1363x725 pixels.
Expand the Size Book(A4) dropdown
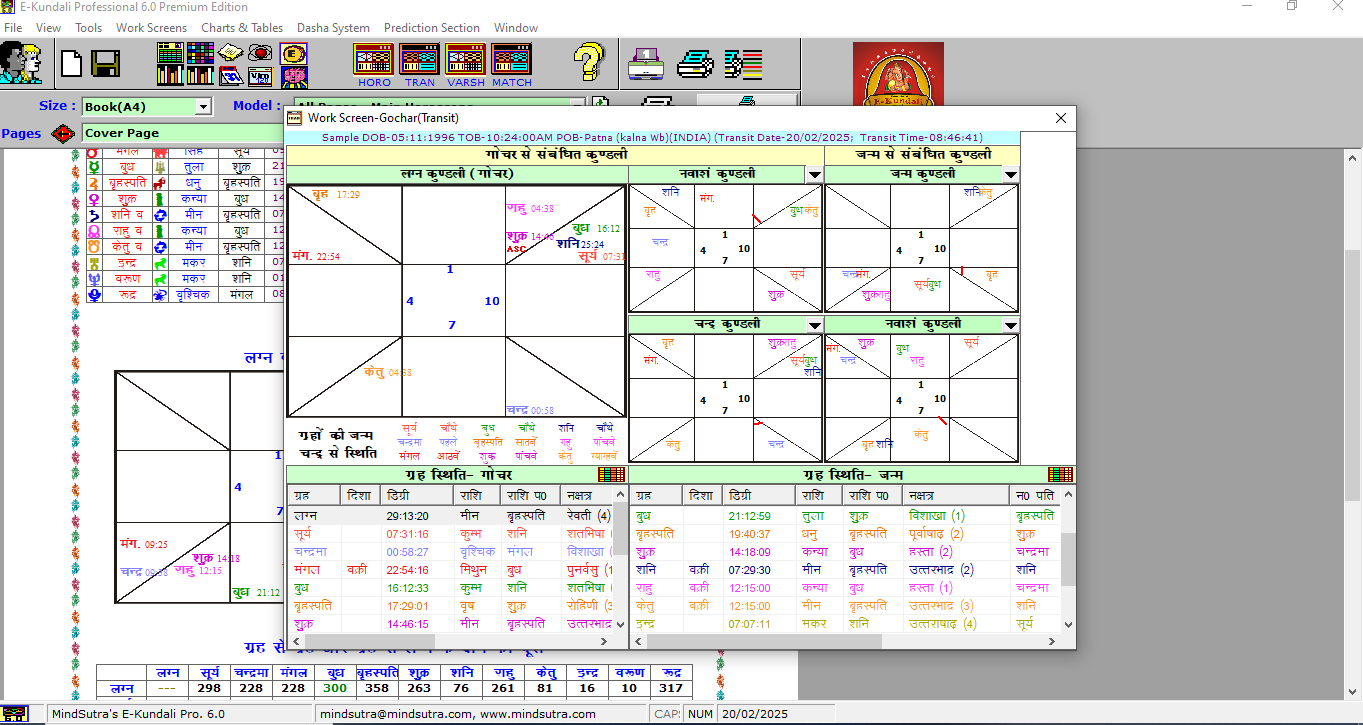tap(203, 106)
